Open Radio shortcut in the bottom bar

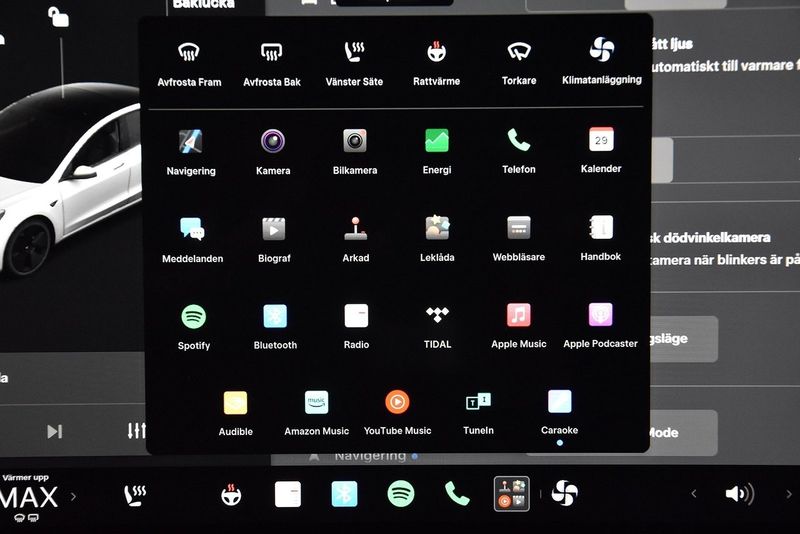pos(288,494)
